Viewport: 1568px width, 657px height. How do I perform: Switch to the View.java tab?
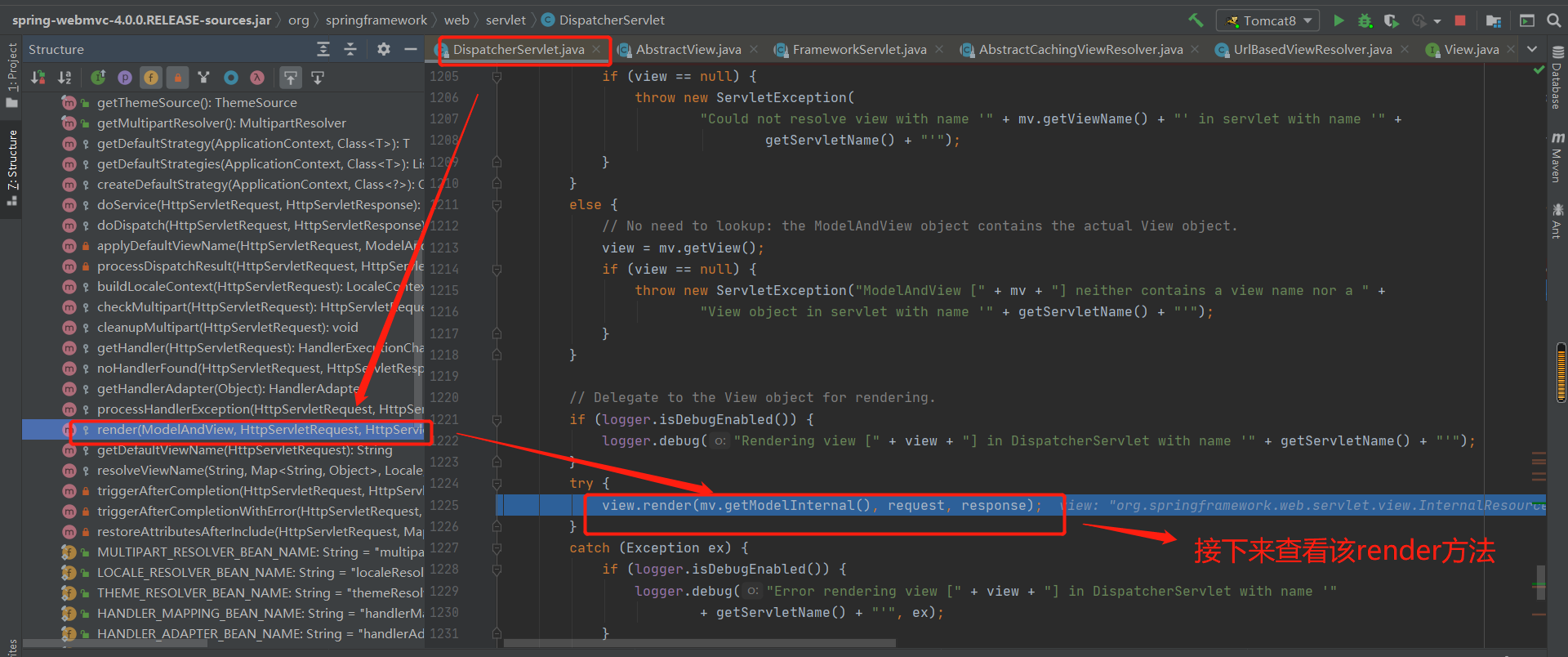click(x=1472, y=50)
